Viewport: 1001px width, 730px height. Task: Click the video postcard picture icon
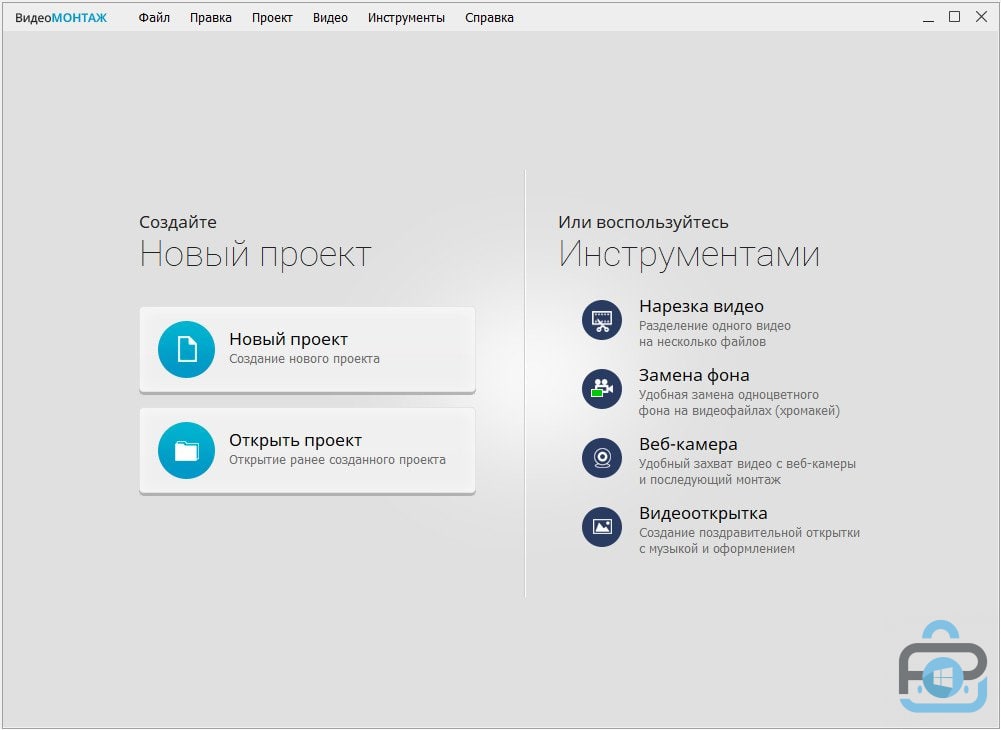pyautogui.click(x=602, y=527)
